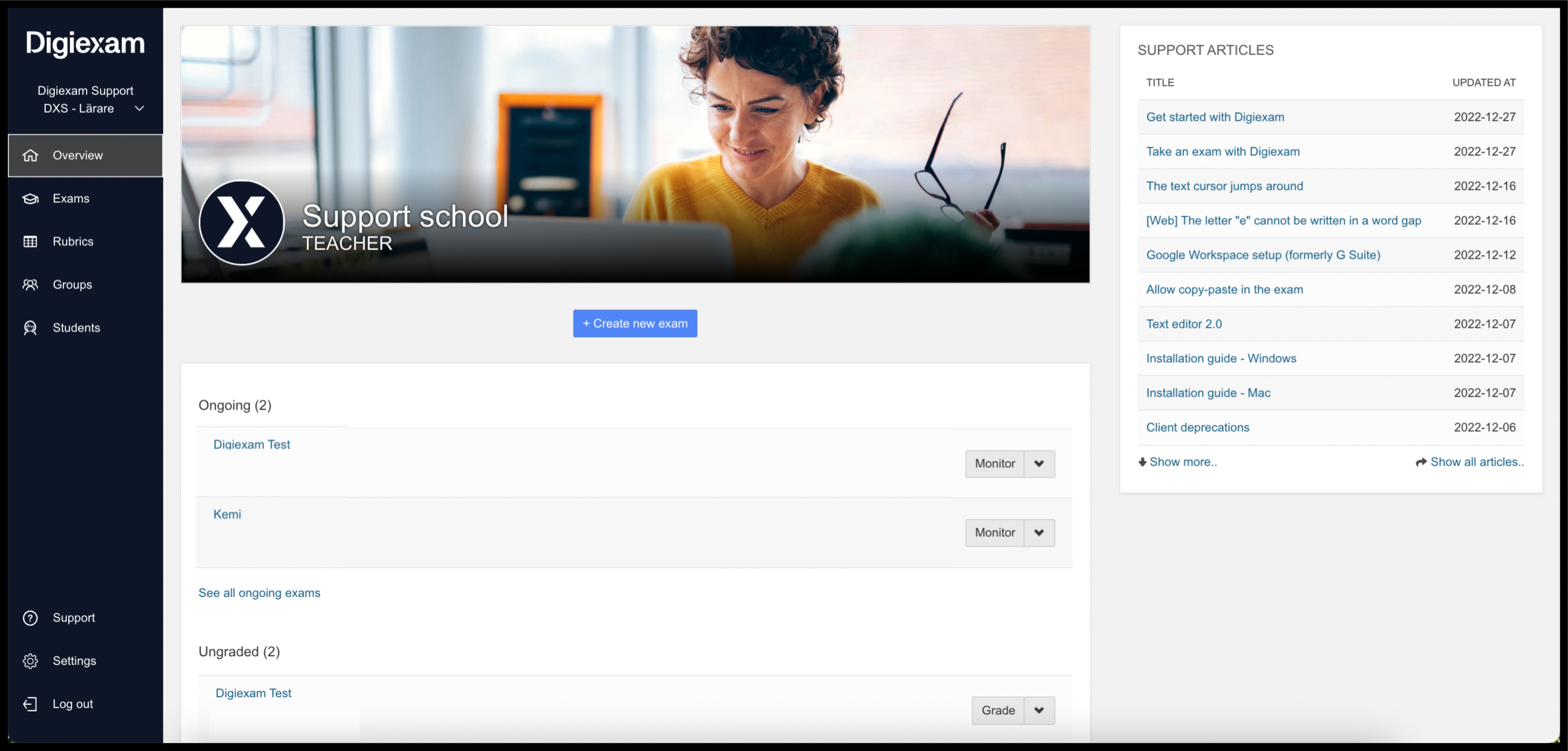1568x751 pixels.
Task: Open Text editor 2.0 article
Action: click(1184, 324)
